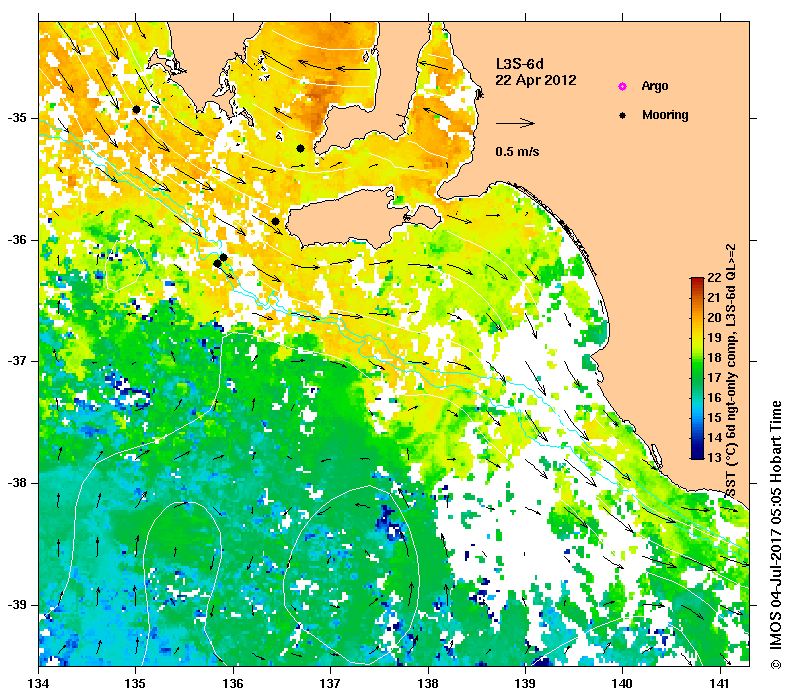Screen dimensions: 791x700
Task: Click the color bar label '13'
Action: click(x=714, y=458)
